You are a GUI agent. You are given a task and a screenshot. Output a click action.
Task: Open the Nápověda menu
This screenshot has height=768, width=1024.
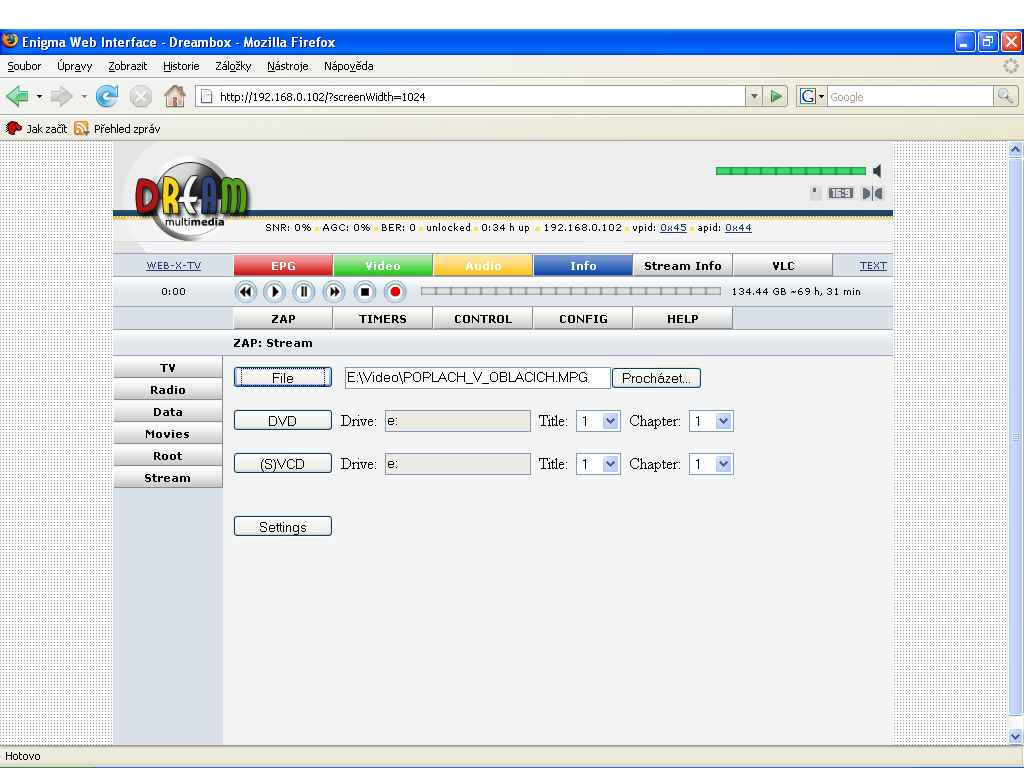coord(349,66)
